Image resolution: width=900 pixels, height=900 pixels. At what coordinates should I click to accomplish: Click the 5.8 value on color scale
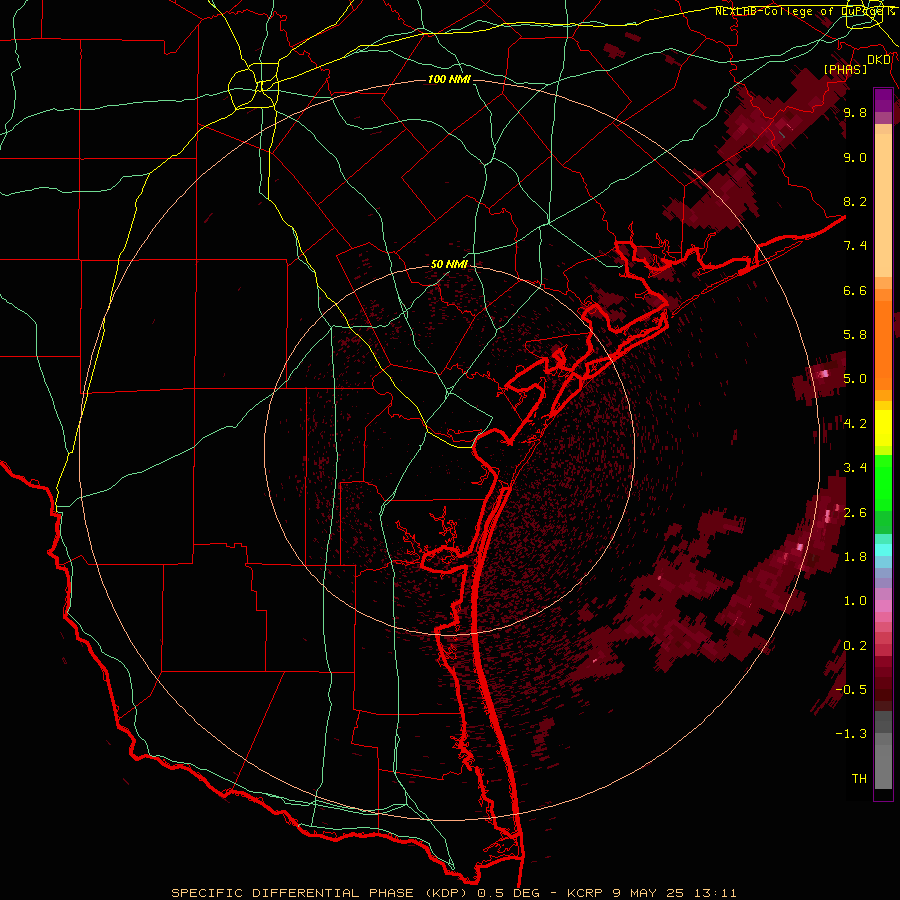[855, 335]
